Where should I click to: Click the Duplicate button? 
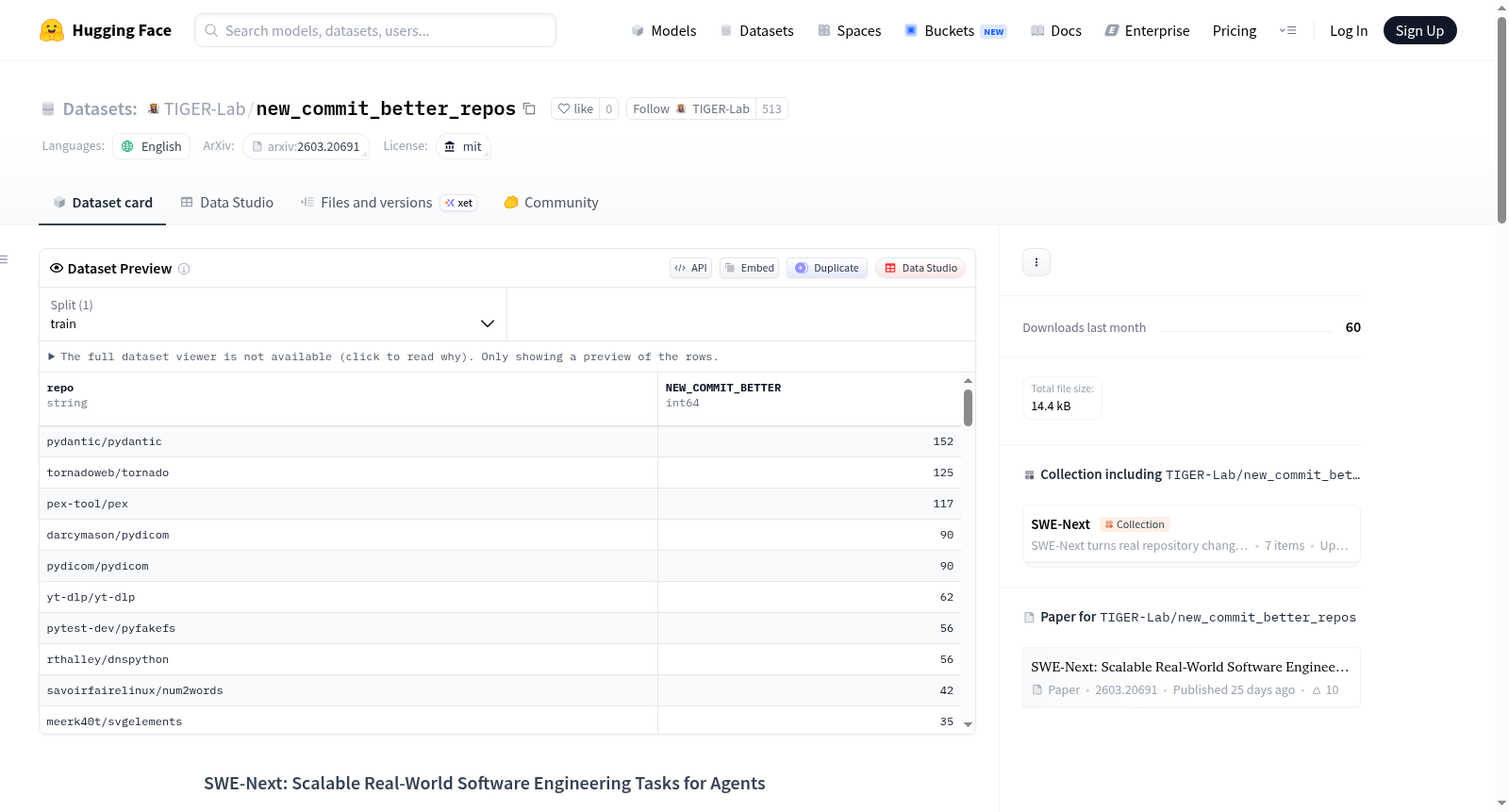coord(827,268)
